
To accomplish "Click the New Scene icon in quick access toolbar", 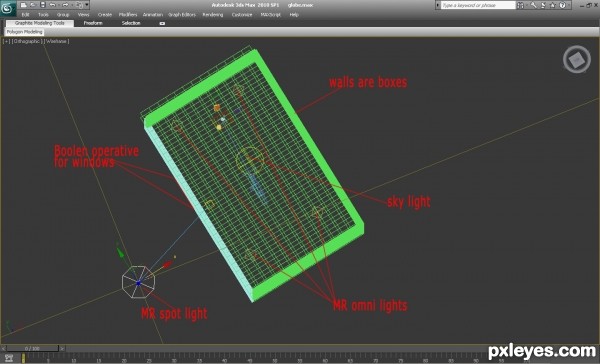I will point(23,5).
